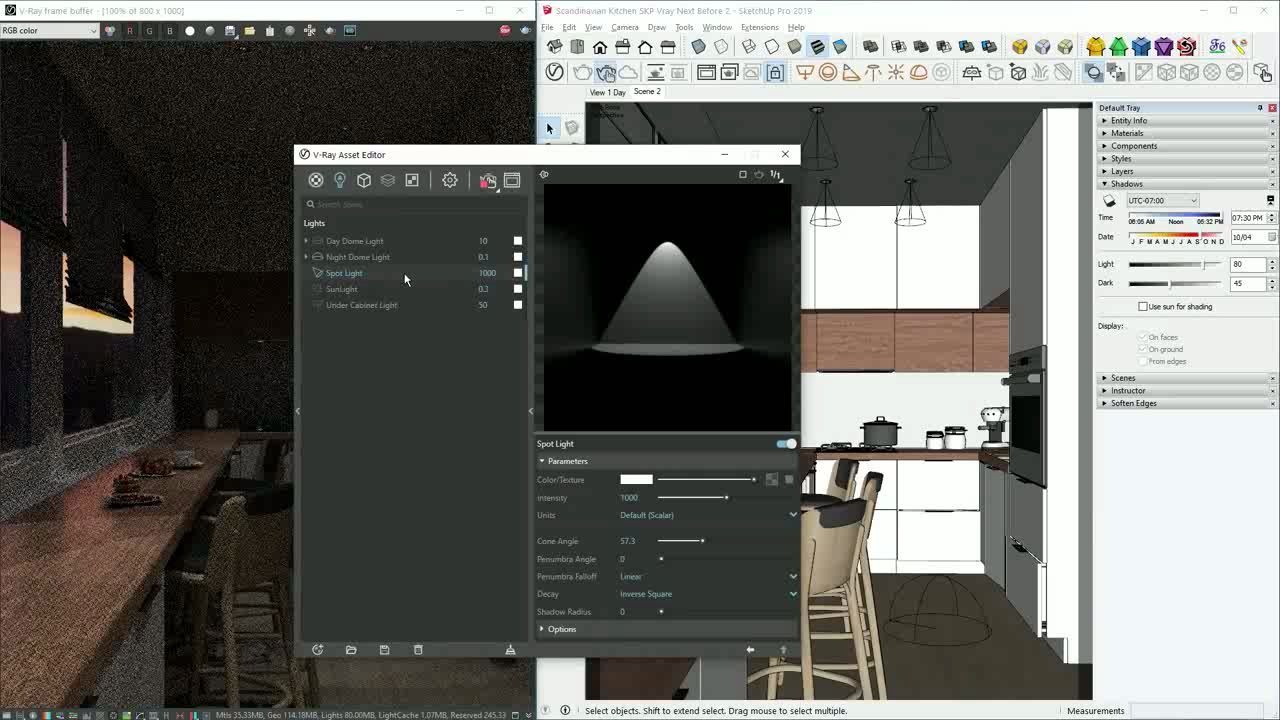
Task: Open the Render Settings gear in V-Ray Asset Editor
Action: point(449,180)
